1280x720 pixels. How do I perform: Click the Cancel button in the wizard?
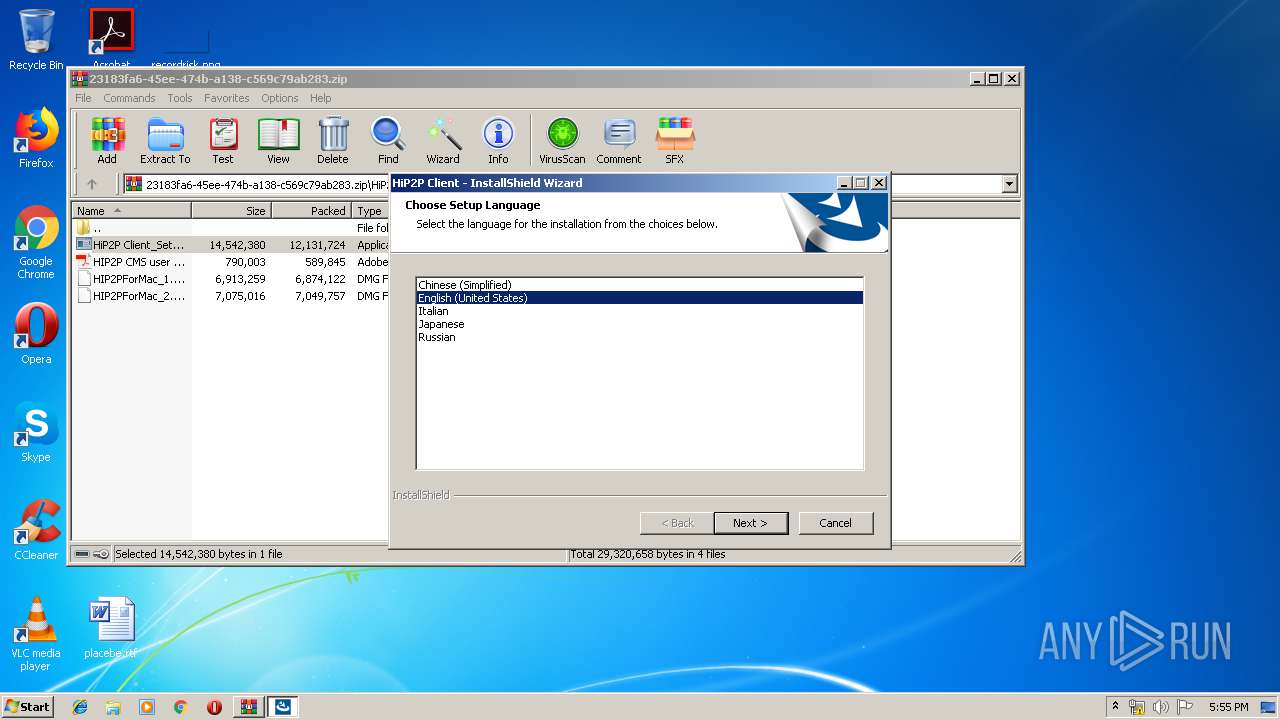point(836,523)
